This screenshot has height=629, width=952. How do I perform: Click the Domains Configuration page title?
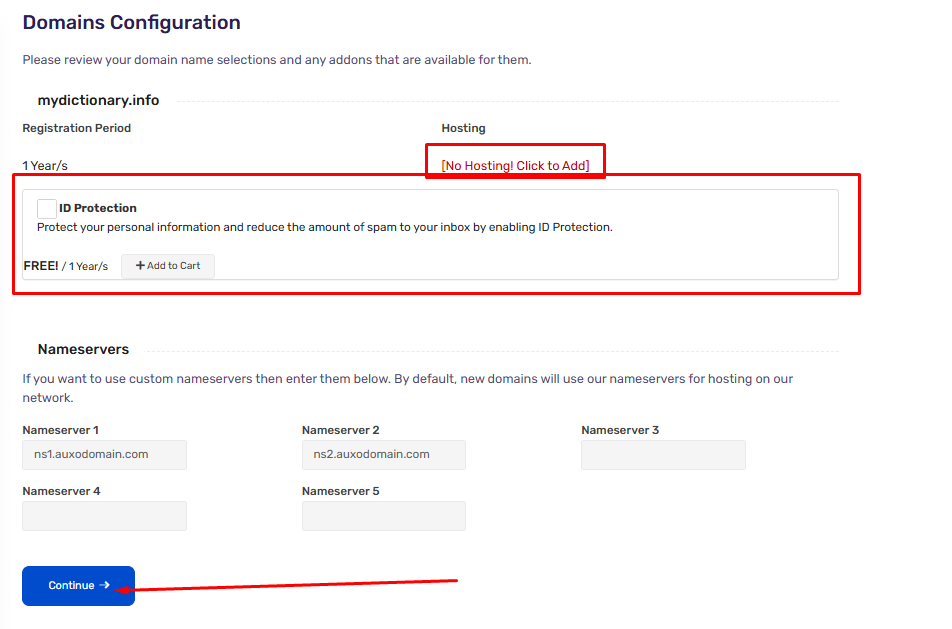click(132, 22)
